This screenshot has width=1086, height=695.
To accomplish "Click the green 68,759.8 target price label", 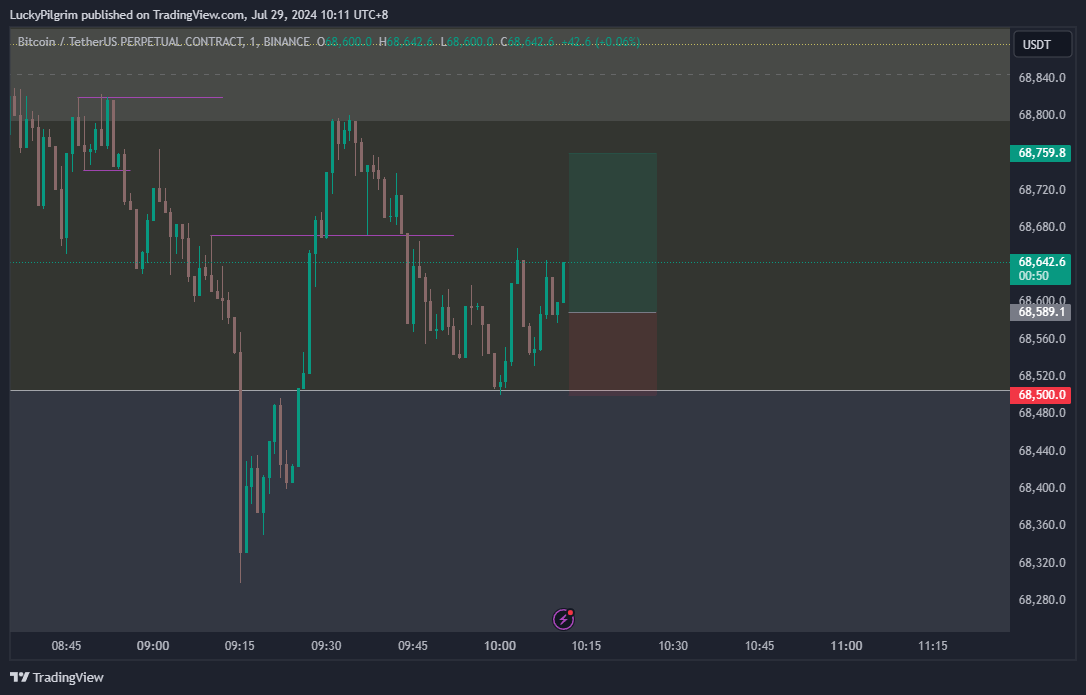I will [1040, 152].
